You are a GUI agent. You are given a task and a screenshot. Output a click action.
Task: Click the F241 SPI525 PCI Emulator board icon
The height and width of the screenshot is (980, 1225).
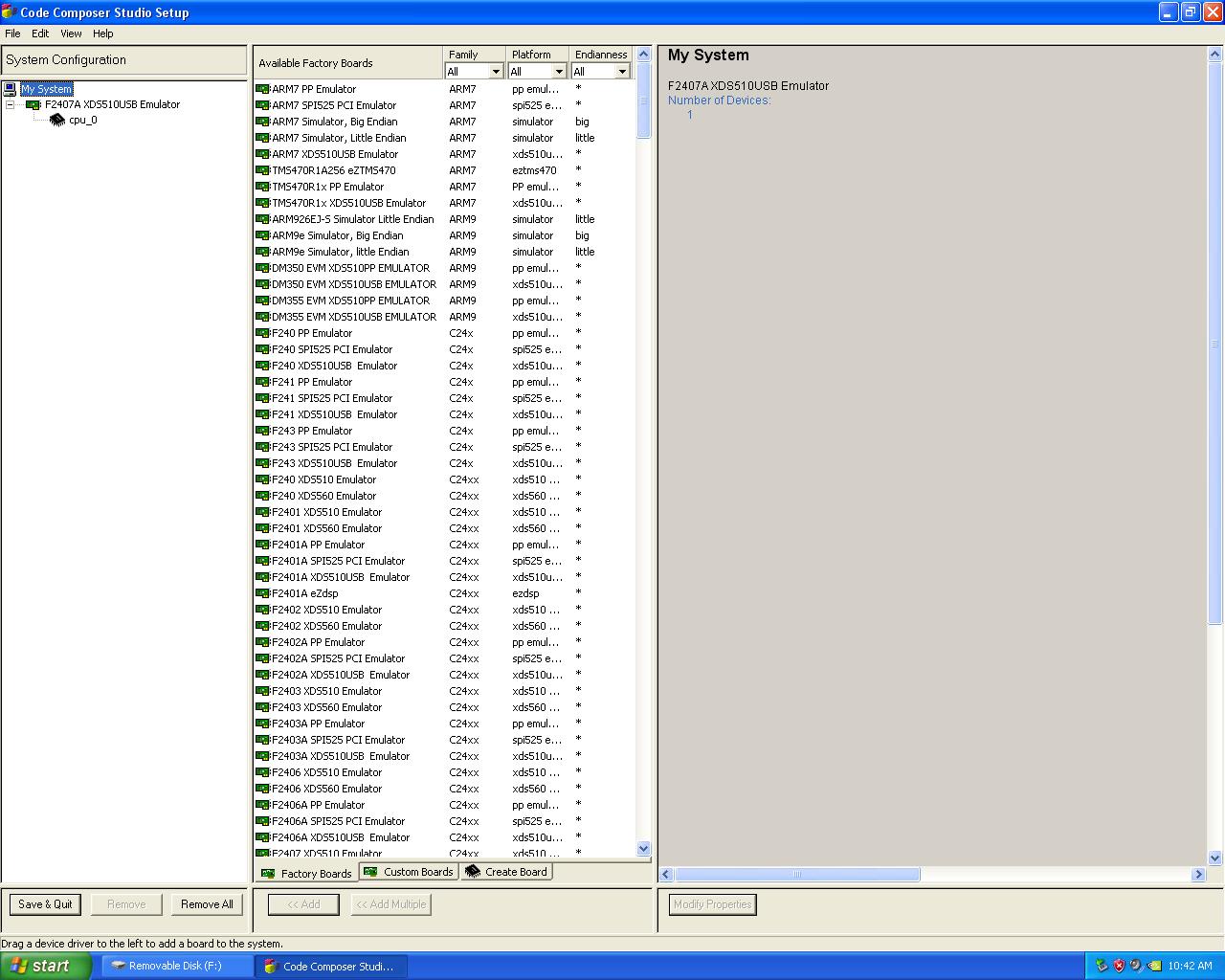click(x=263, y=398)
